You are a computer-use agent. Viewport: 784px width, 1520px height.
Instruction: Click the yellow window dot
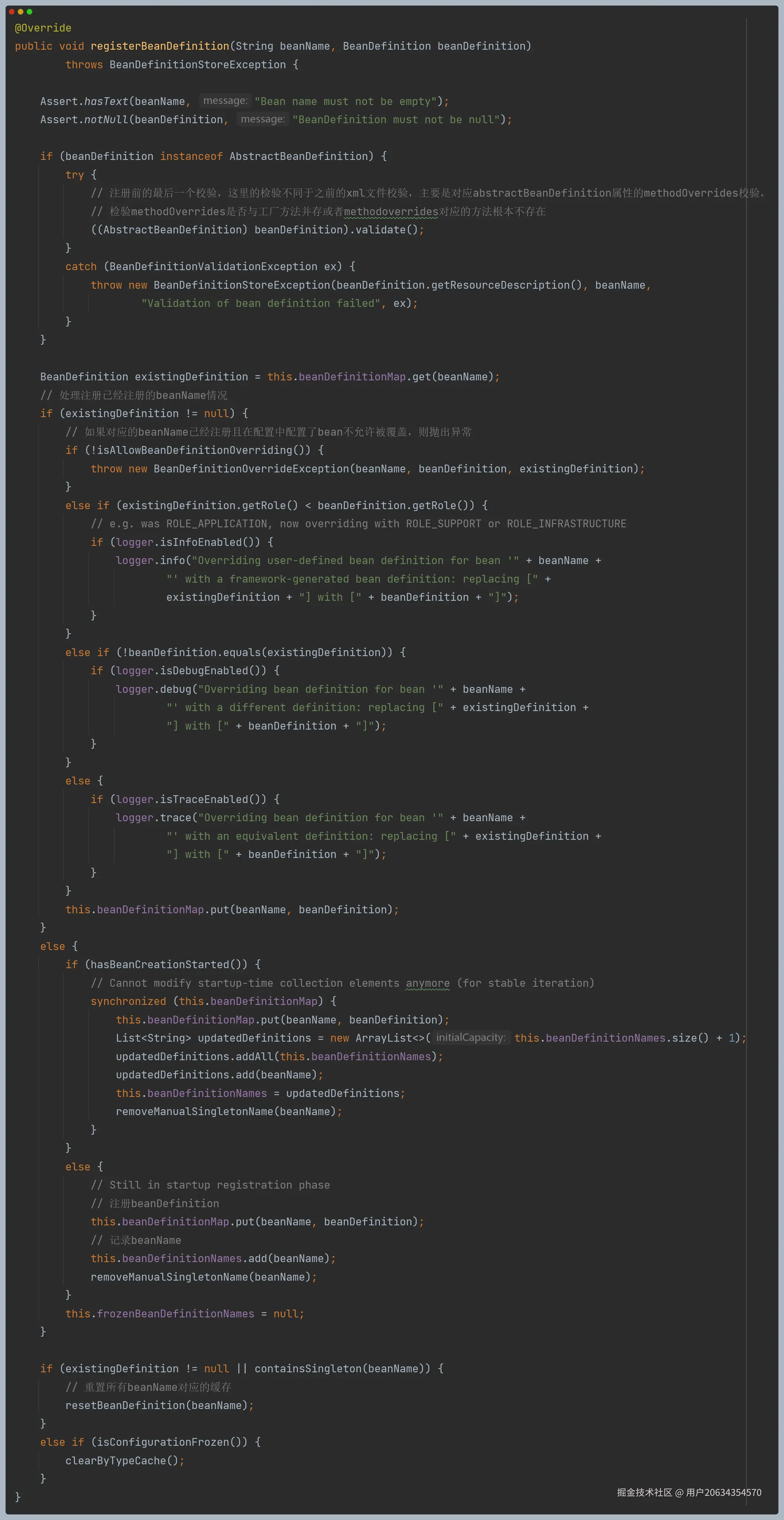[x=21, y=12]
